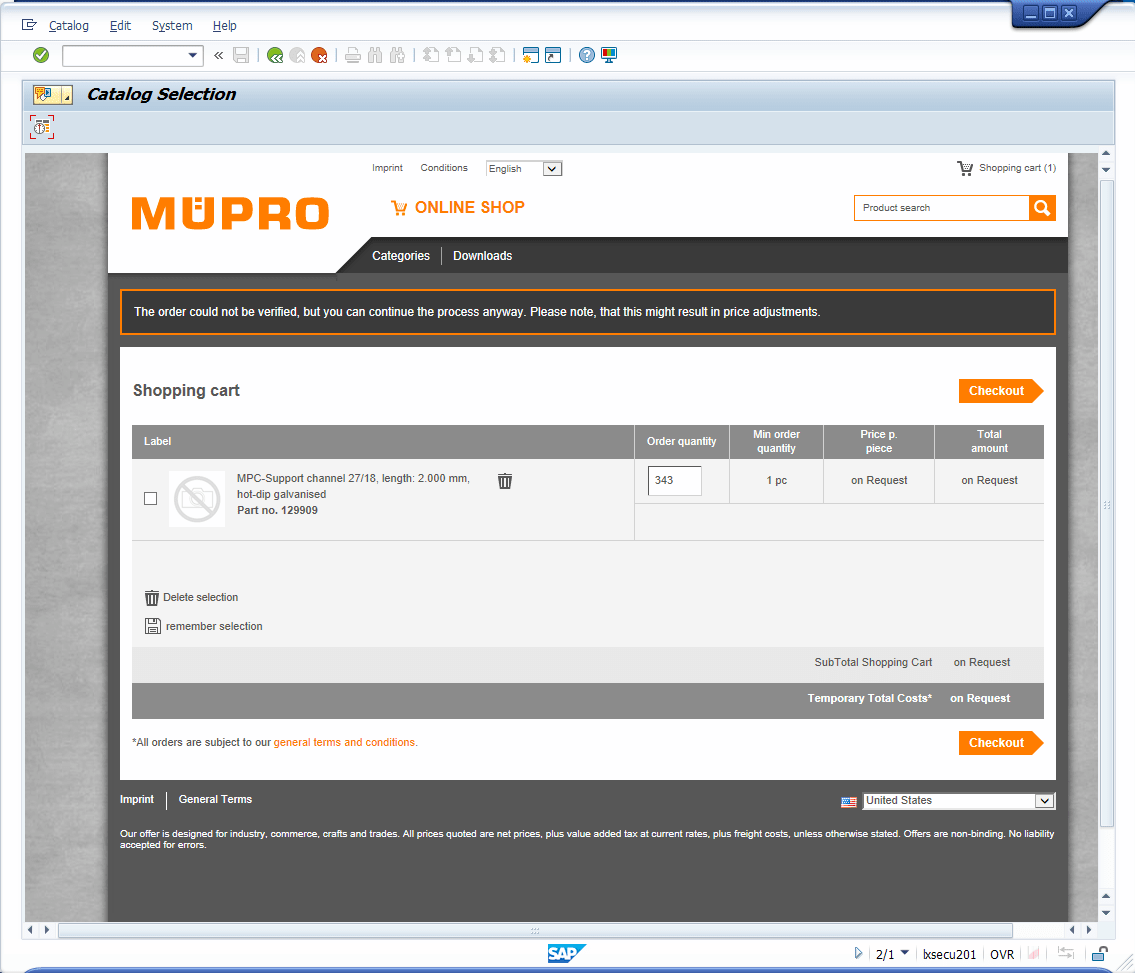Screen dimensions: 1135x973
Task: Click the Conditions link in the header
Action: (444, 168)
